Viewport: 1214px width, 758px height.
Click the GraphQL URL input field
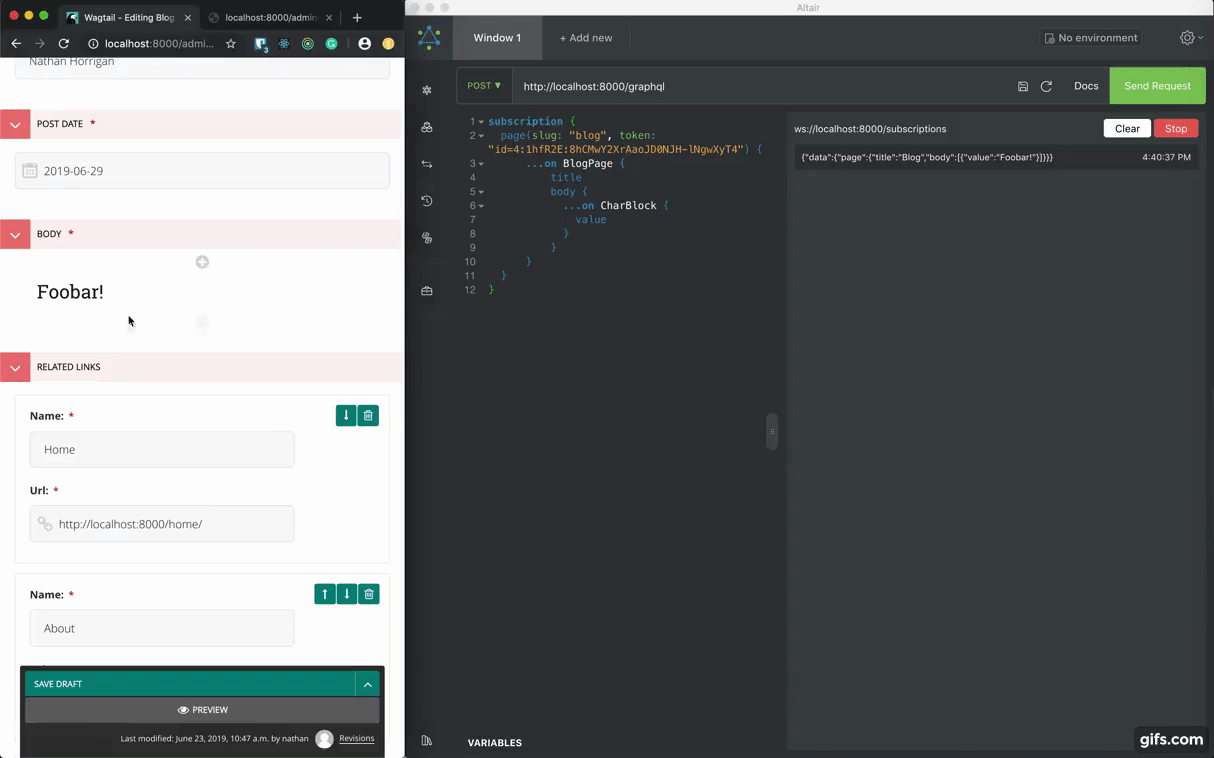point(760,86)
